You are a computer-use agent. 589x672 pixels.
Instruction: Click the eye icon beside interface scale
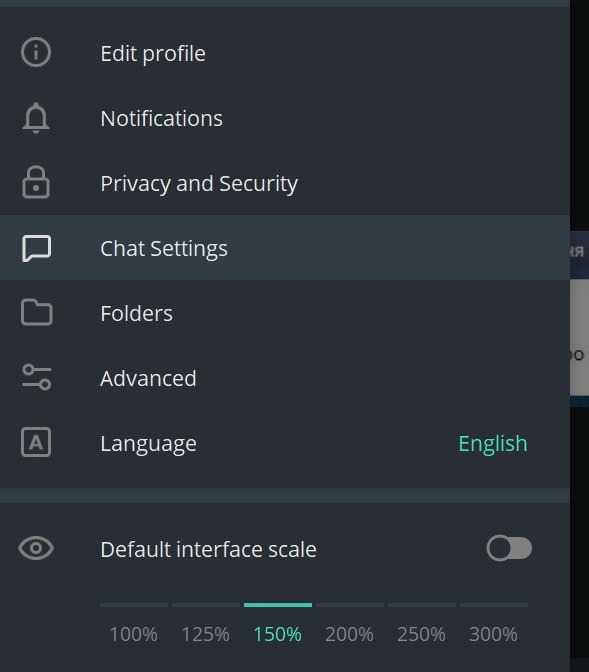point(36,548)
